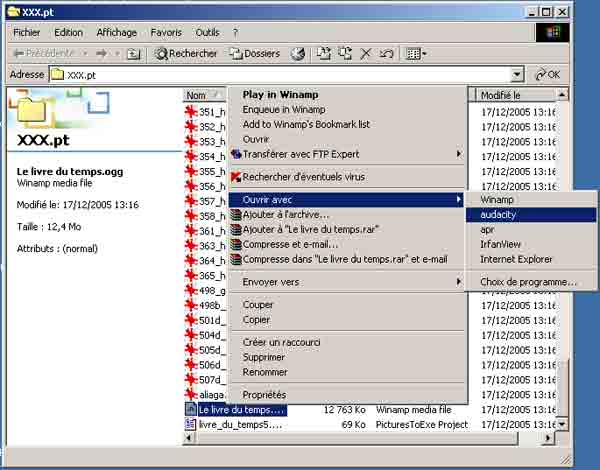The height and width of the screenshot is (470, 600).
Task: Click the Delete X toolbar icon
Action: 365,54
